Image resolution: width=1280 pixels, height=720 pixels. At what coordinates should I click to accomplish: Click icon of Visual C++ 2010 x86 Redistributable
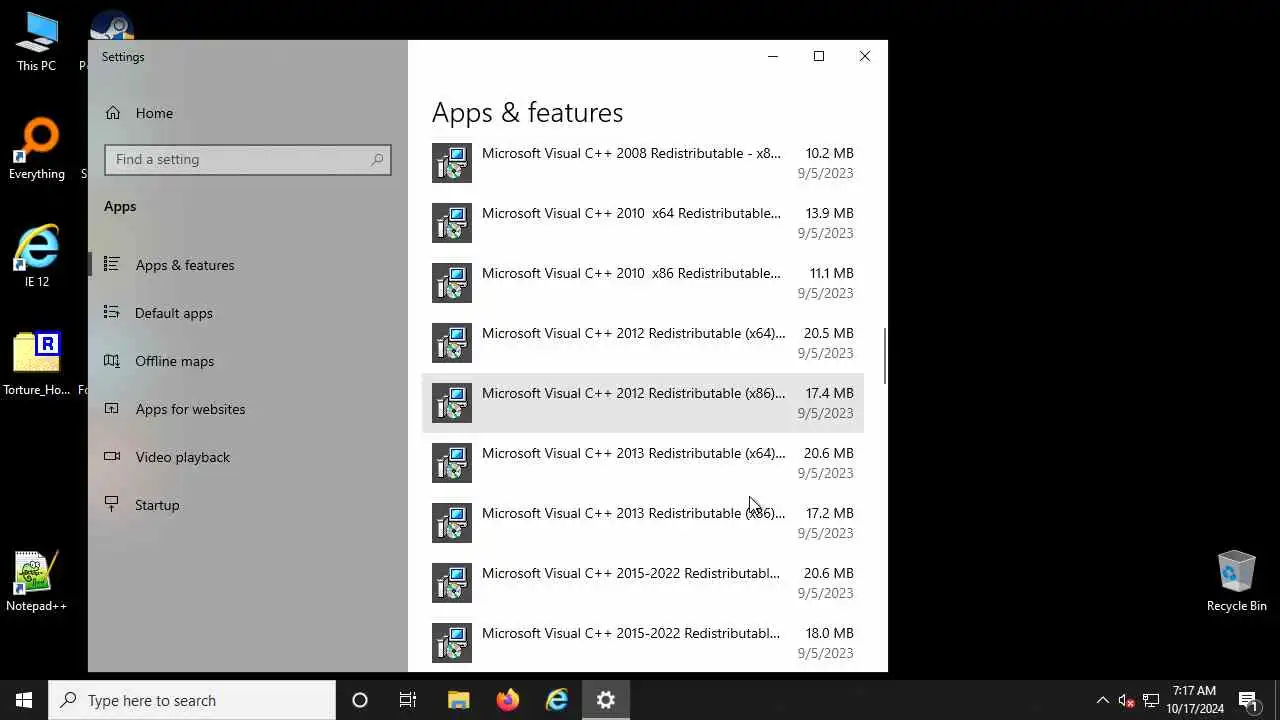tap(452, 283)
